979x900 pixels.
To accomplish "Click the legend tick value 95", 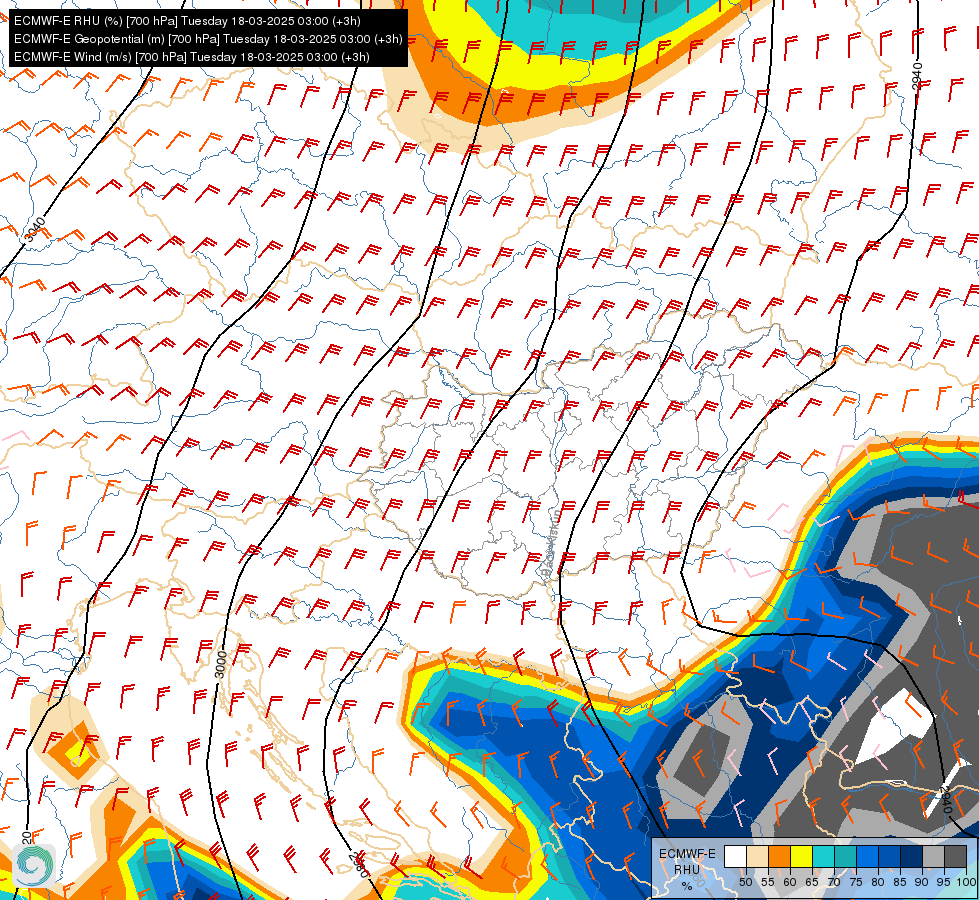I will click(x=943, y=882).
